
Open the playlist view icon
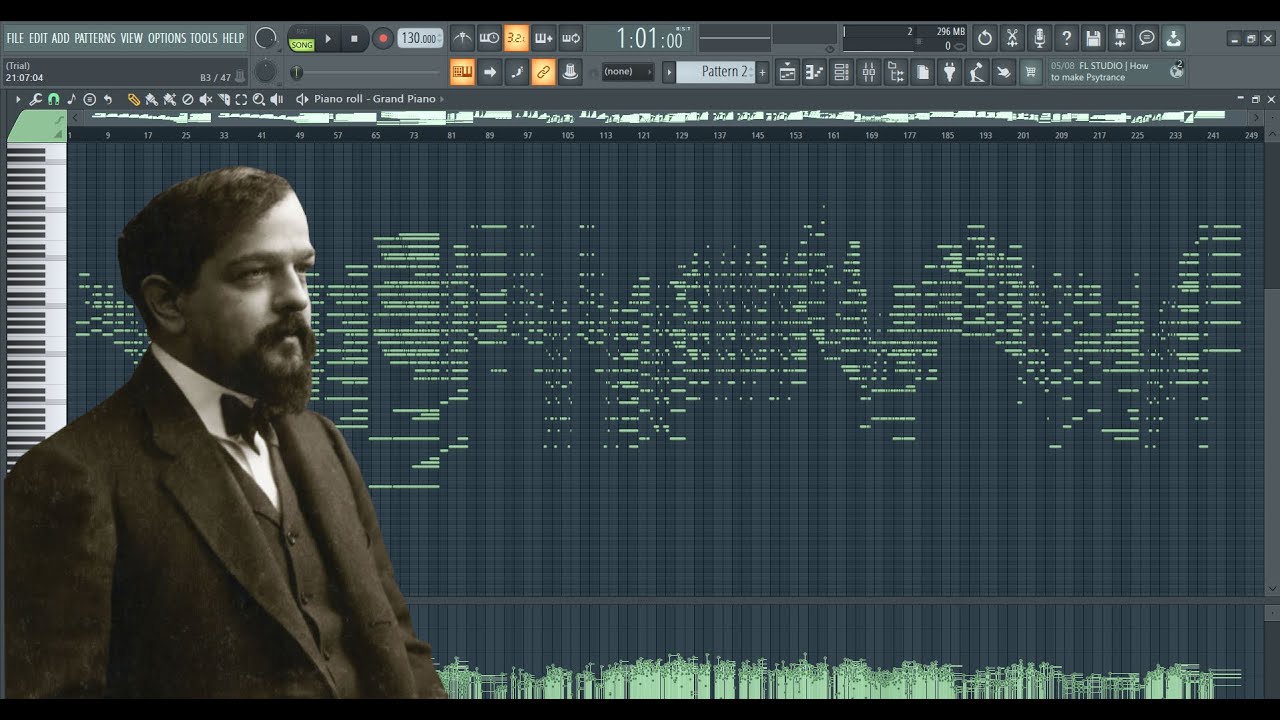[787, 72]
